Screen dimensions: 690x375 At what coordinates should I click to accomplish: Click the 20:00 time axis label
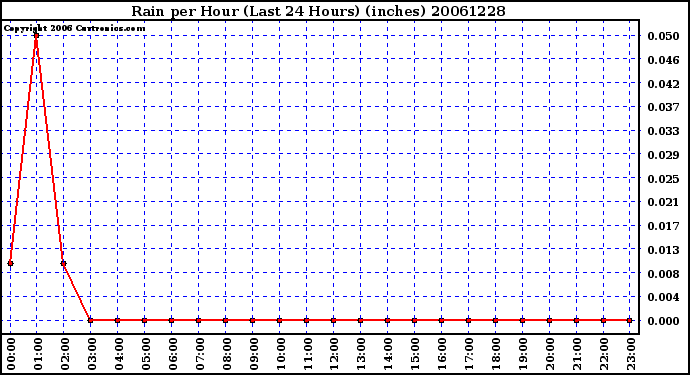550,354
